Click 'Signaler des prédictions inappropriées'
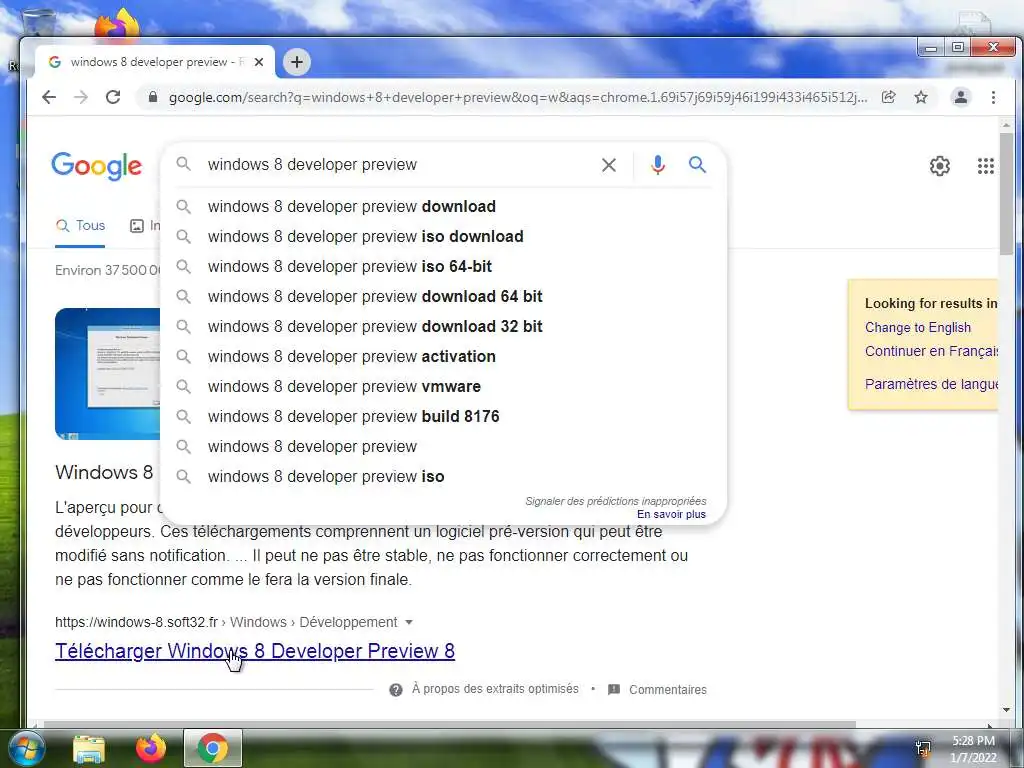Screen dimensions: 1024x768 pyautogui.click(x=616, y=501)
